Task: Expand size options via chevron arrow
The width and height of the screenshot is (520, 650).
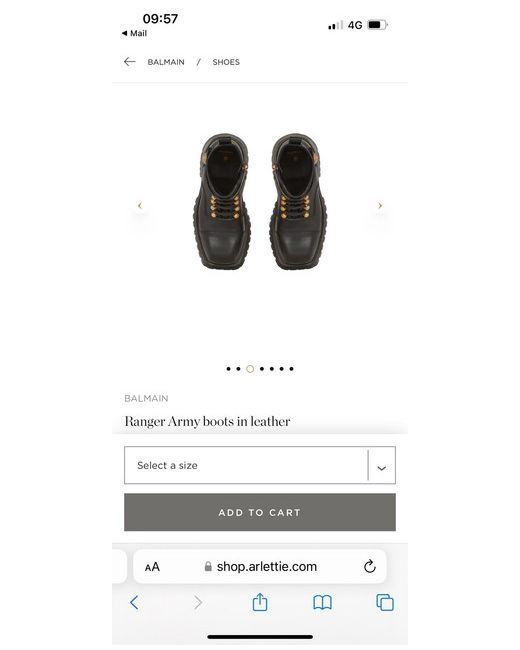Action: pyautogui.click(x=381, y=468)
